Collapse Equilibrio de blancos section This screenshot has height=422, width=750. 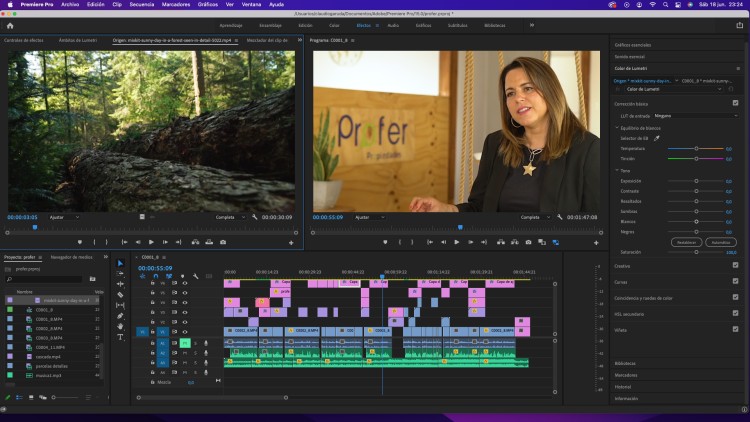[617, 128]
